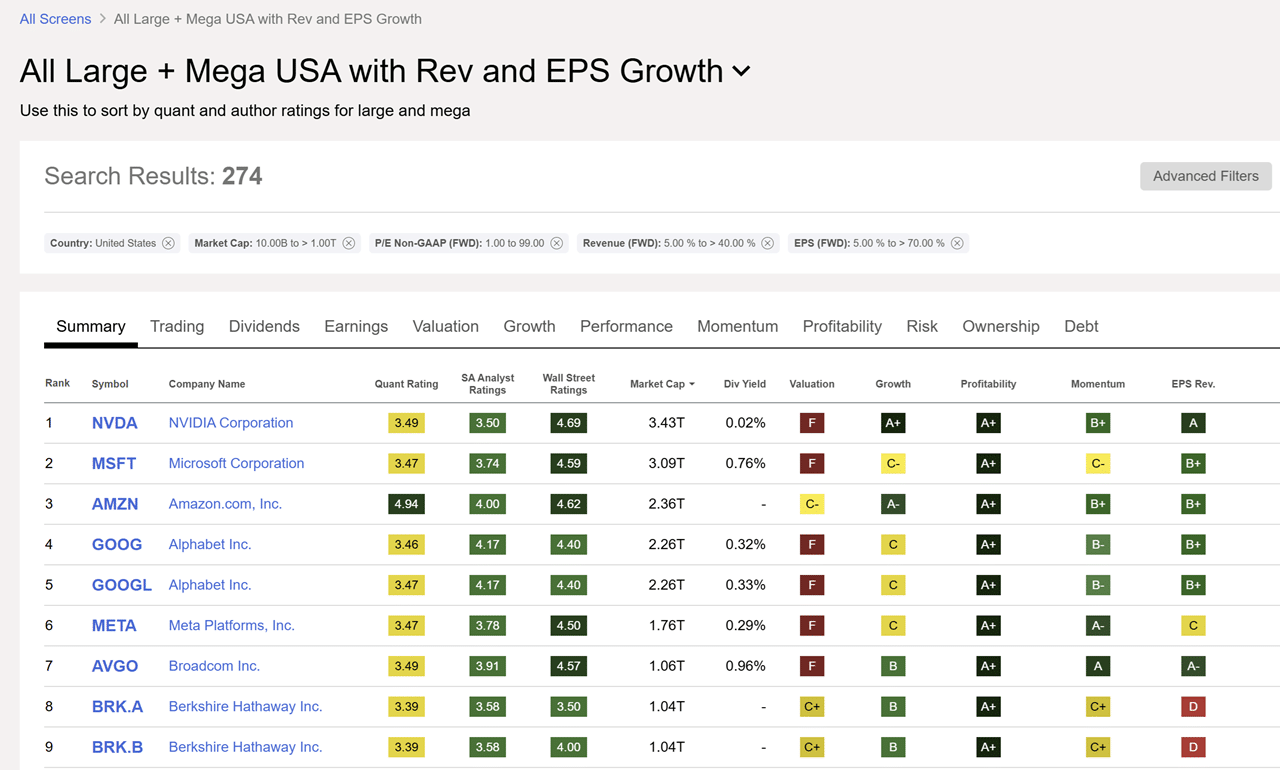Click BRK.B's 4.00 Wall Street rating

[x=569, y=747]
